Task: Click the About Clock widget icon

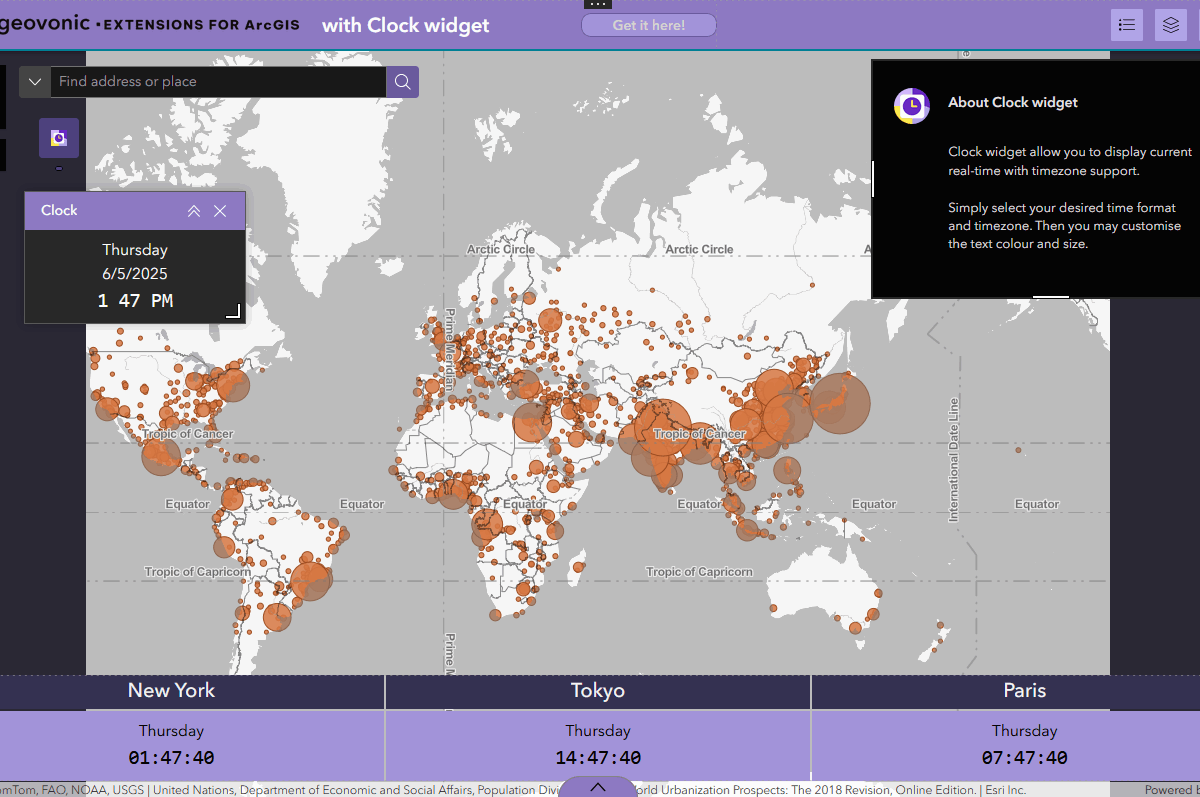Action: [x=912, y=105]
